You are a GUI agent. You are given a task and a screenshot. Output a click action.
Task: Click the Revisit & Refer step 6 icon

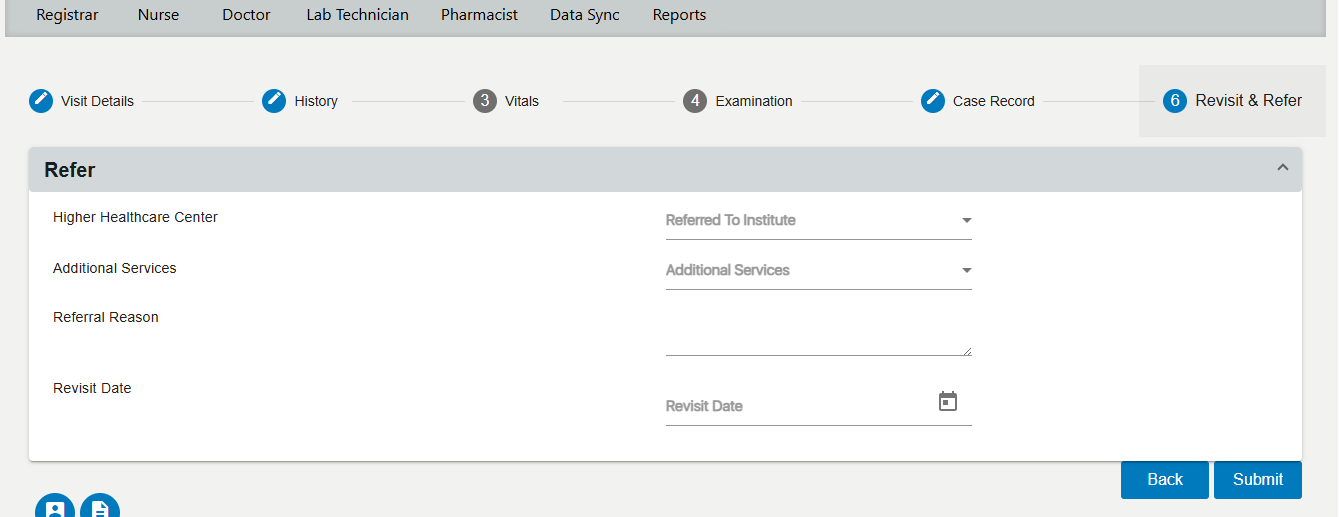[1175, 101]
